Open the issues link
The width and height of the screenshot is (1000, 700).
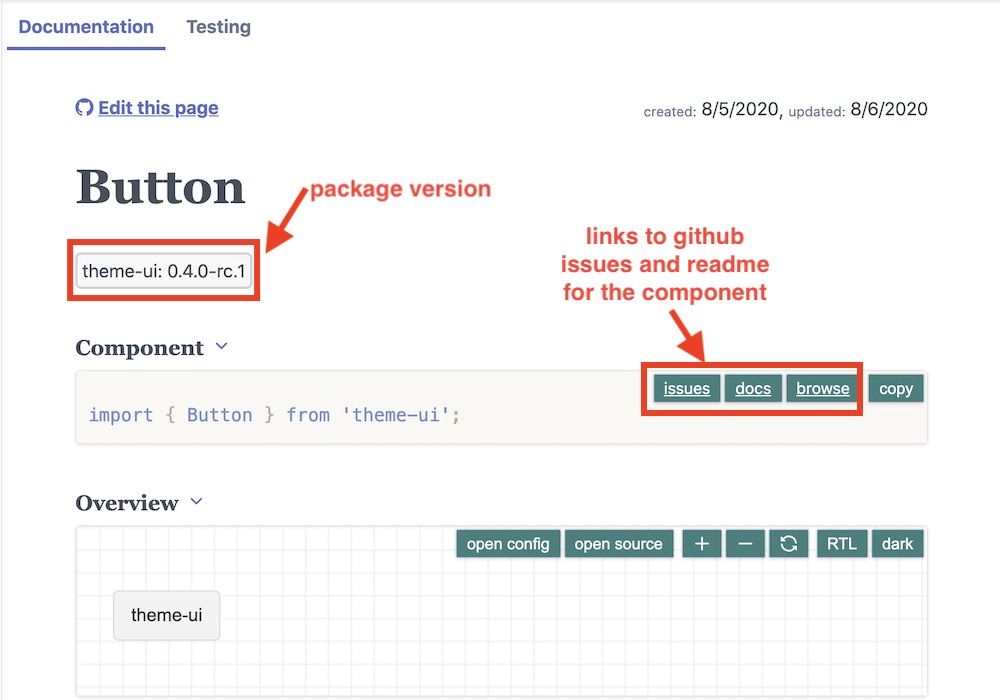point(687,388)
